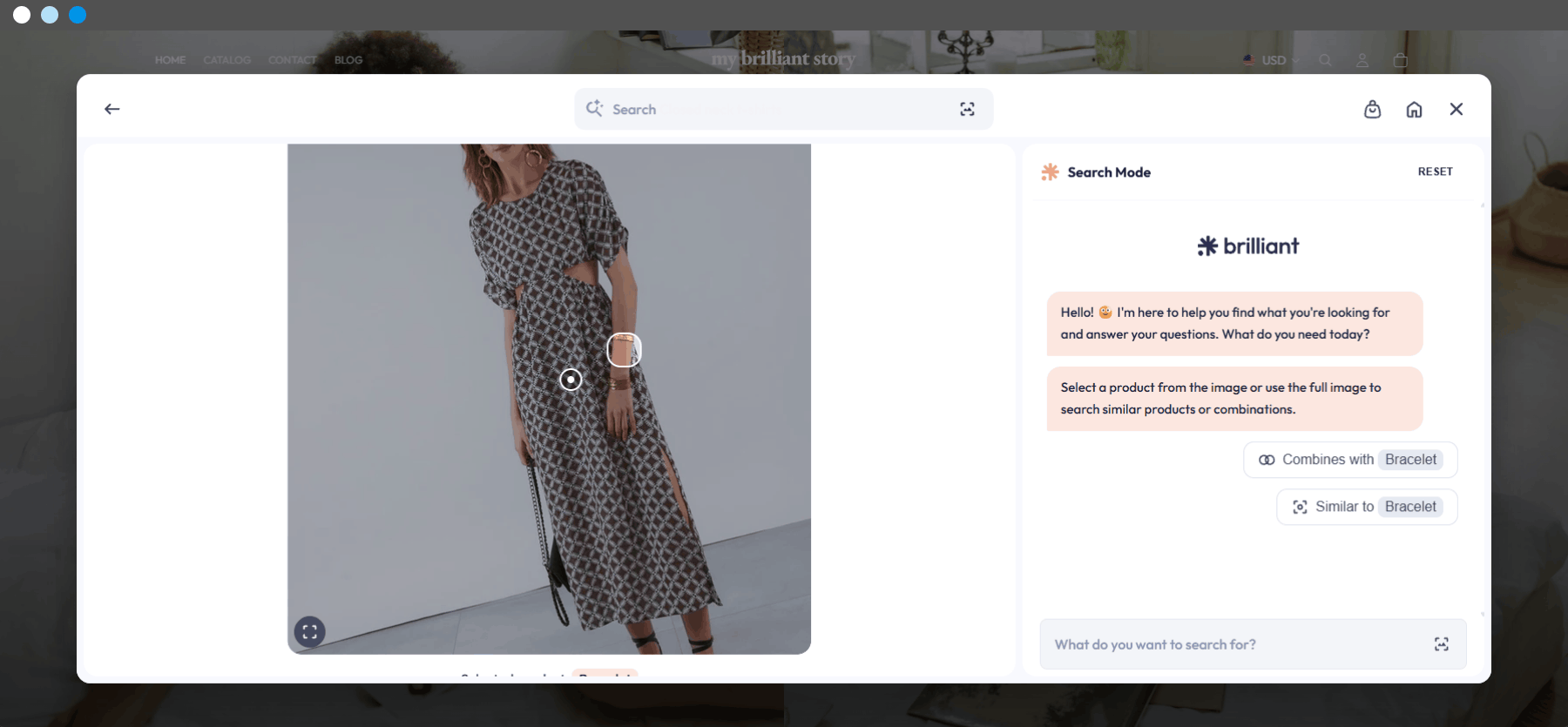Click the sparkle search icon in search bar
Screen dimensions: 1568x727
pyautogui.click(x=594, y=108)
